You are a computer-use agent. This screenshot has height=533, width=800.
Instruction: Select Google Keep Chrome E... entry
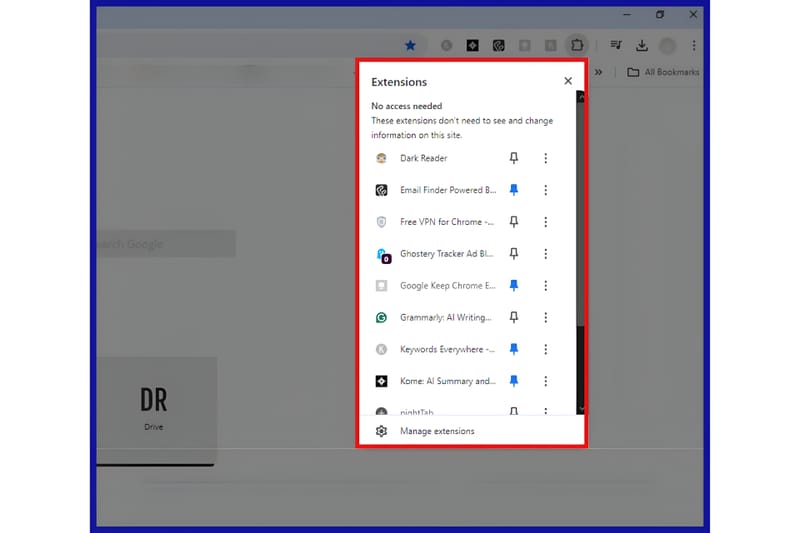pyautogui.click(x=447, y=286)
